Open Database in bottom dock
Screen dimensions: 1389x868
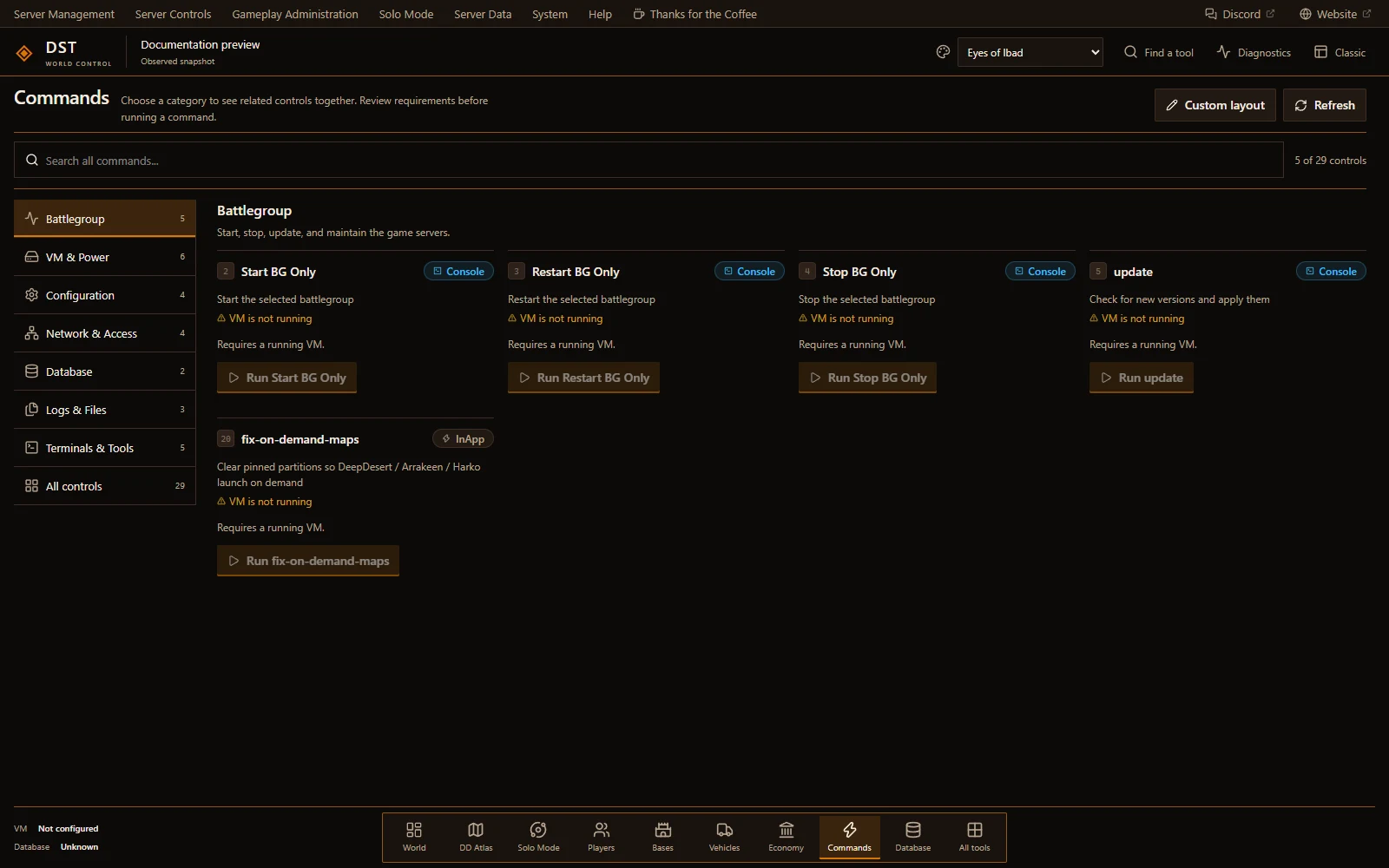(912, 837)
